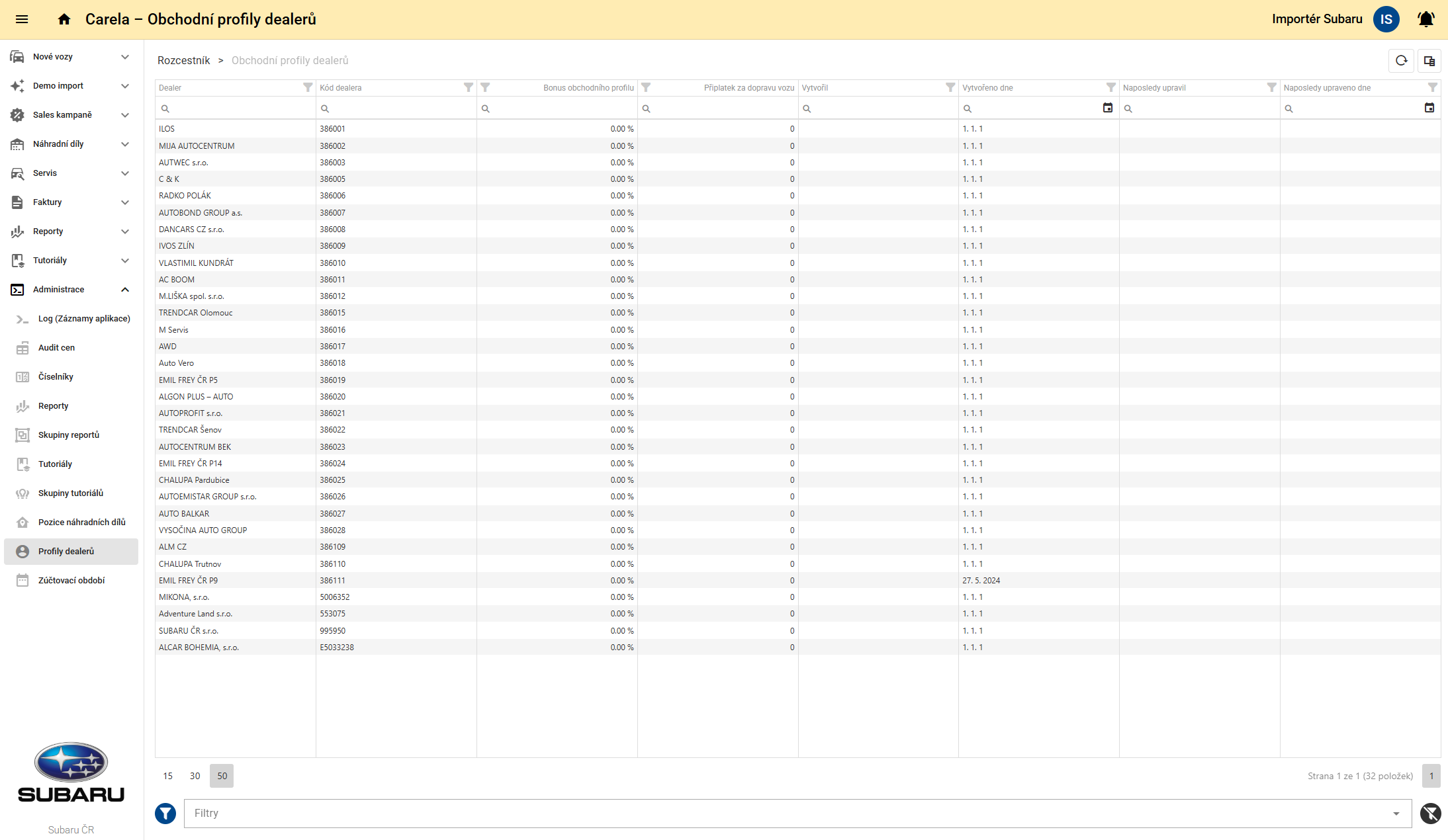This screenshot has height=840, width=1448.
Task: Set page size to 50 rows
Action: [222, 776]
